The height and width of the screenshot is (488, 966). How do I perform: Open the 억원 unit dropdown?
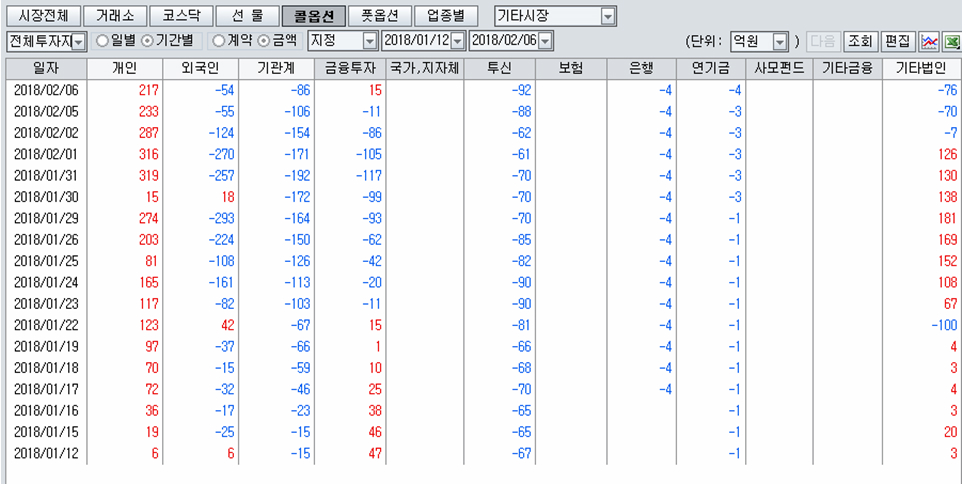pyautogui.click(x=780, y=41)
